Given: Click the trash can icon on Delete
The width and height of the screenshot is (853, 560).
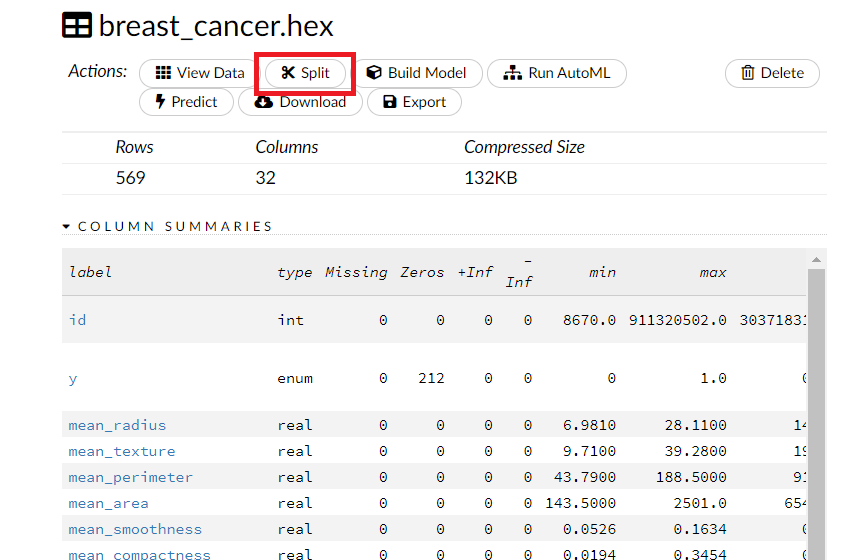Looking at the screenshot, I should (x=748, y=73).
